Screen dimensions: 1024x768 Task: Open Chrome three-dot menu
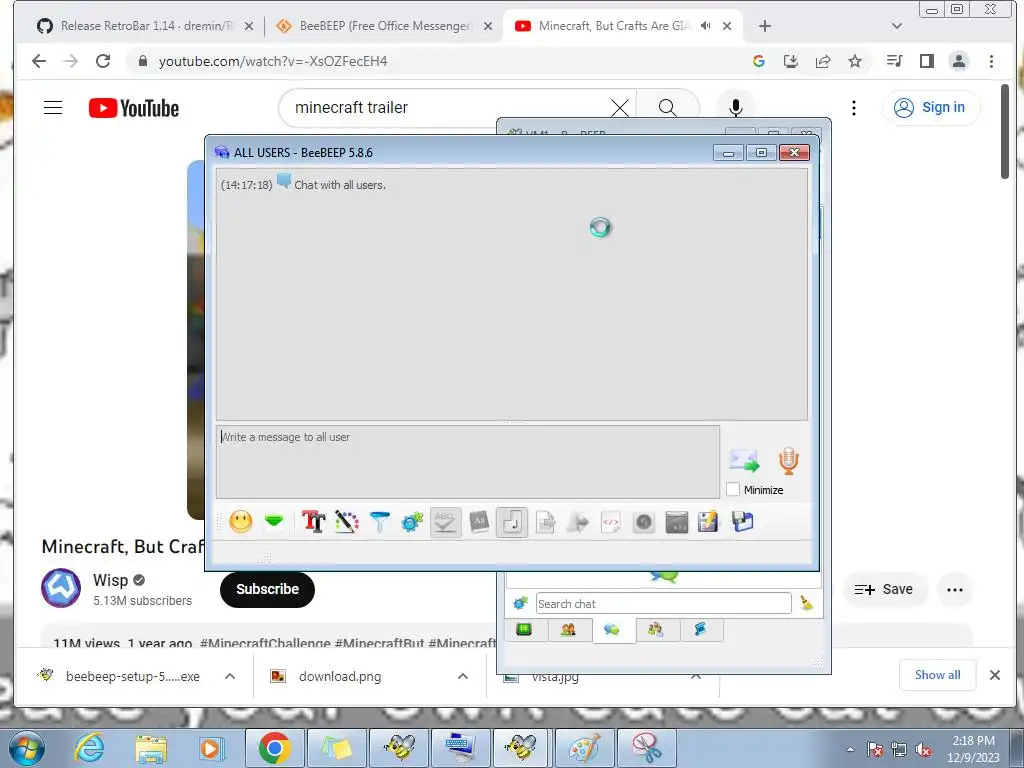(x=991, y=61)
